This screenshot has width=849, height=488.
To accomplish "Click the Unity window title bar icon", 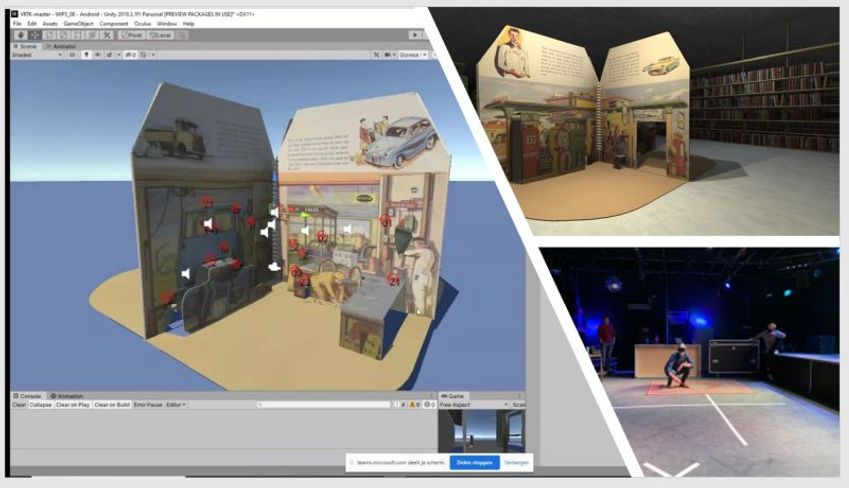I will pyautogui.click(x=15, y=14).
